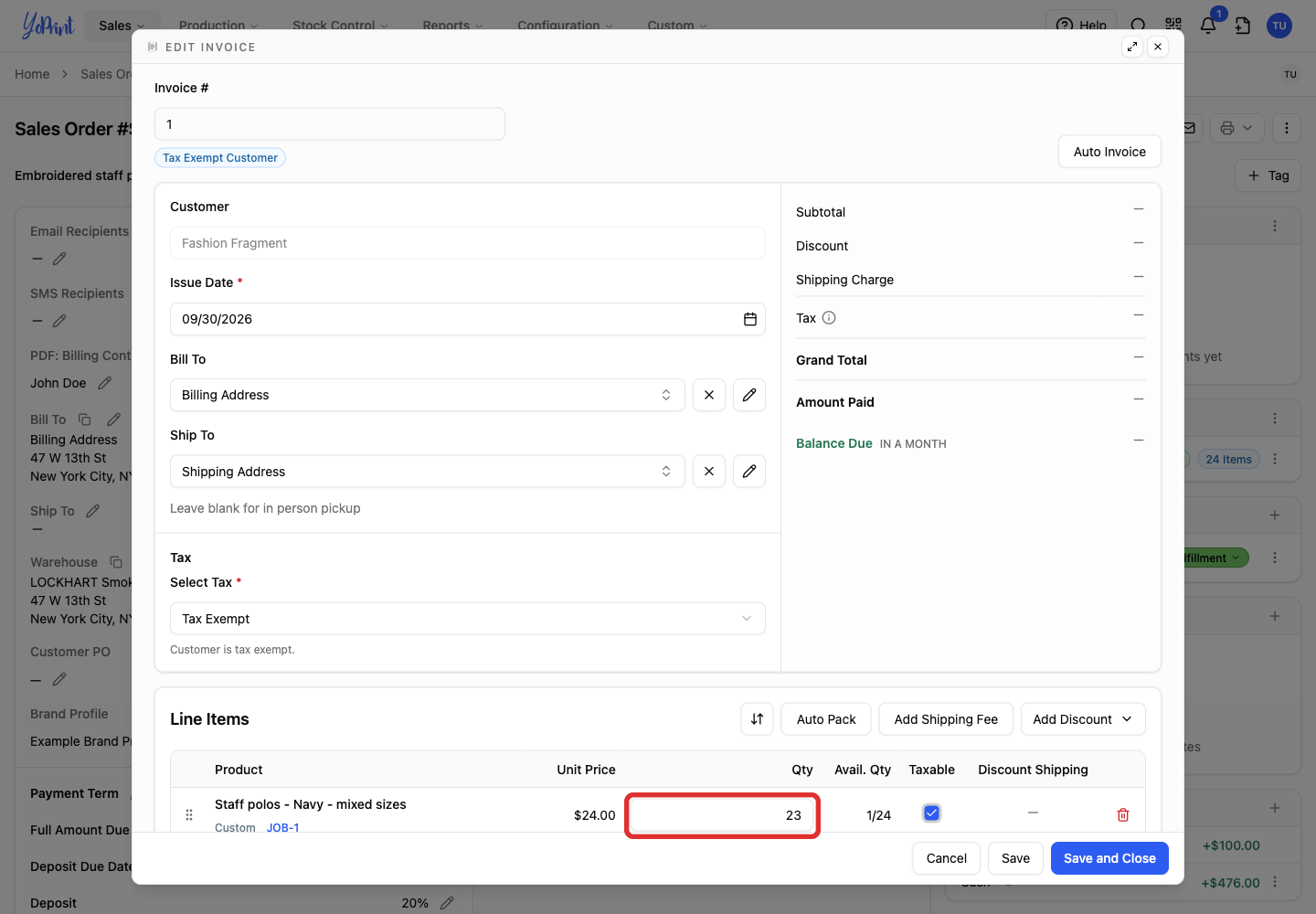The width and height of the screenshot is (1316, 914).
Task: Expand the Edit Invoice dialog to fullscreen
Action: (1132, 47)
